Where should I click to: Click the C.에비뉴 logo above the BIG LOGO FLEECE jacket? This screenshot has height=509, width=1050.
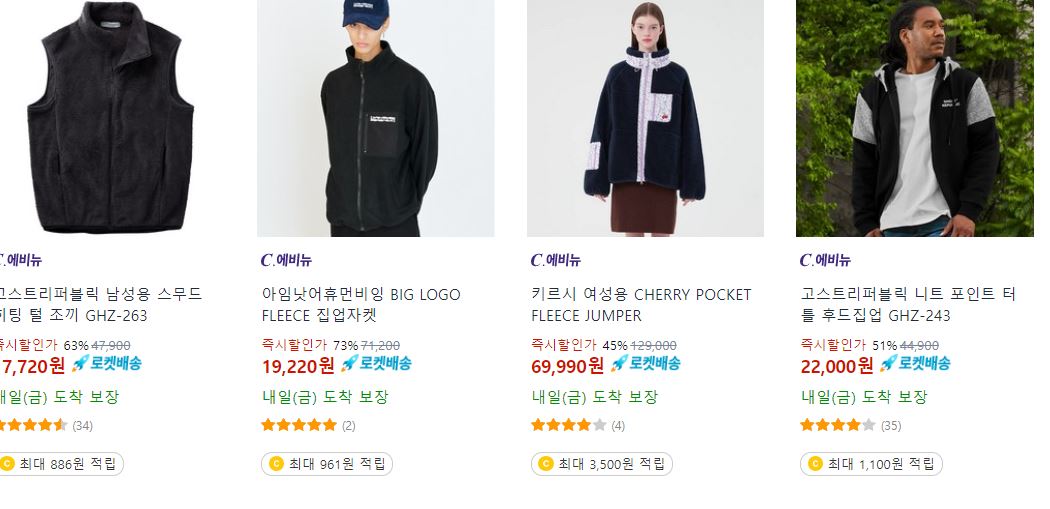point(287,260)
